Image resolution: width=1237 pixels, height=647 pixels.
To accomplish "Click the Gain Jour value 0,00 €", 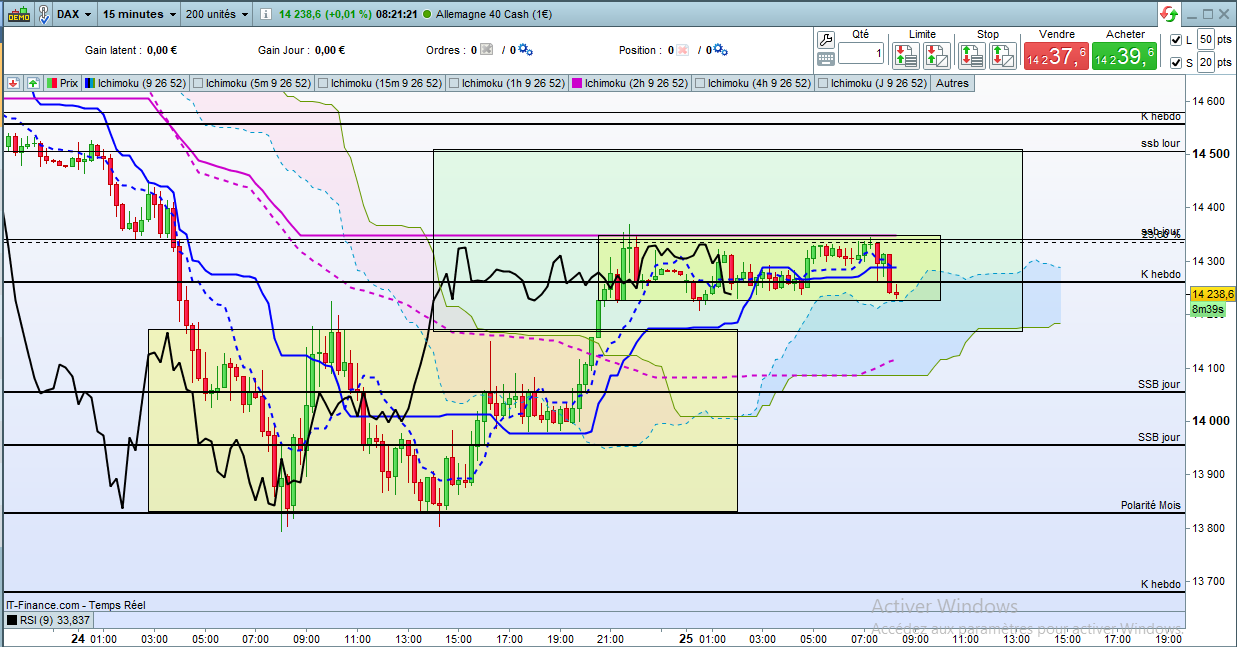I will click(x=329, y=50).
